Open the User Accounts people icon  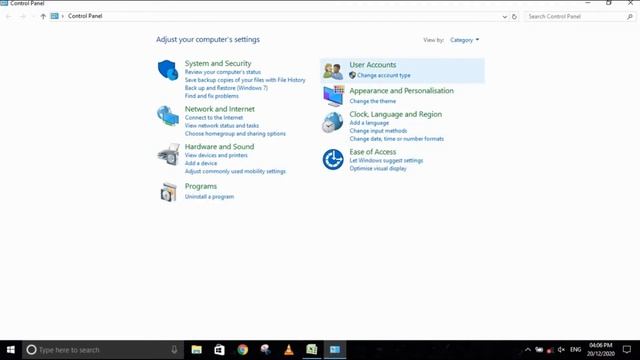(333, 71)
